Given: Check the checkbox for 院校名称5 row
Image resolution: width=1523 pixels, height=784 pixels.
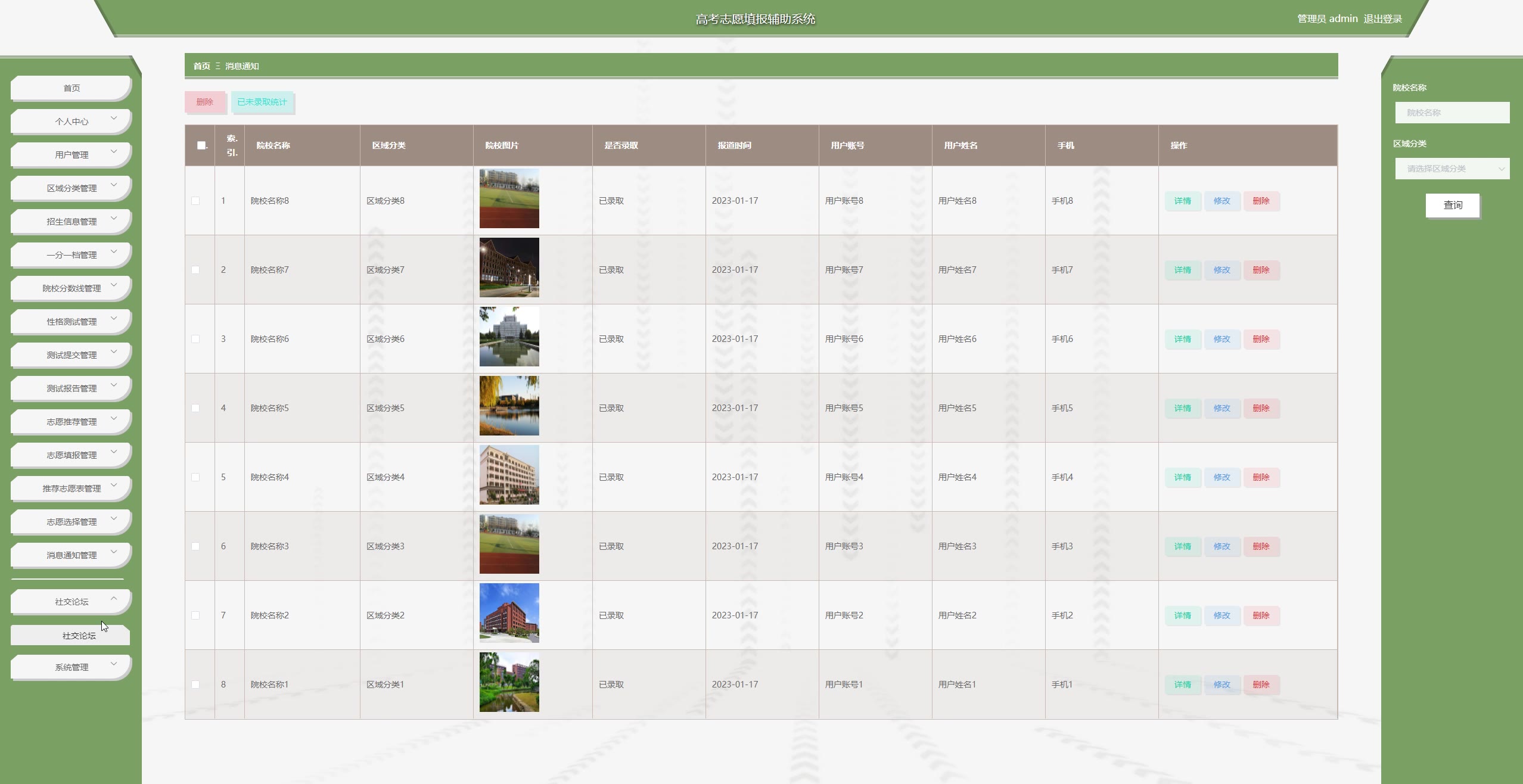Looking at the screenshot, I should 195,408.
